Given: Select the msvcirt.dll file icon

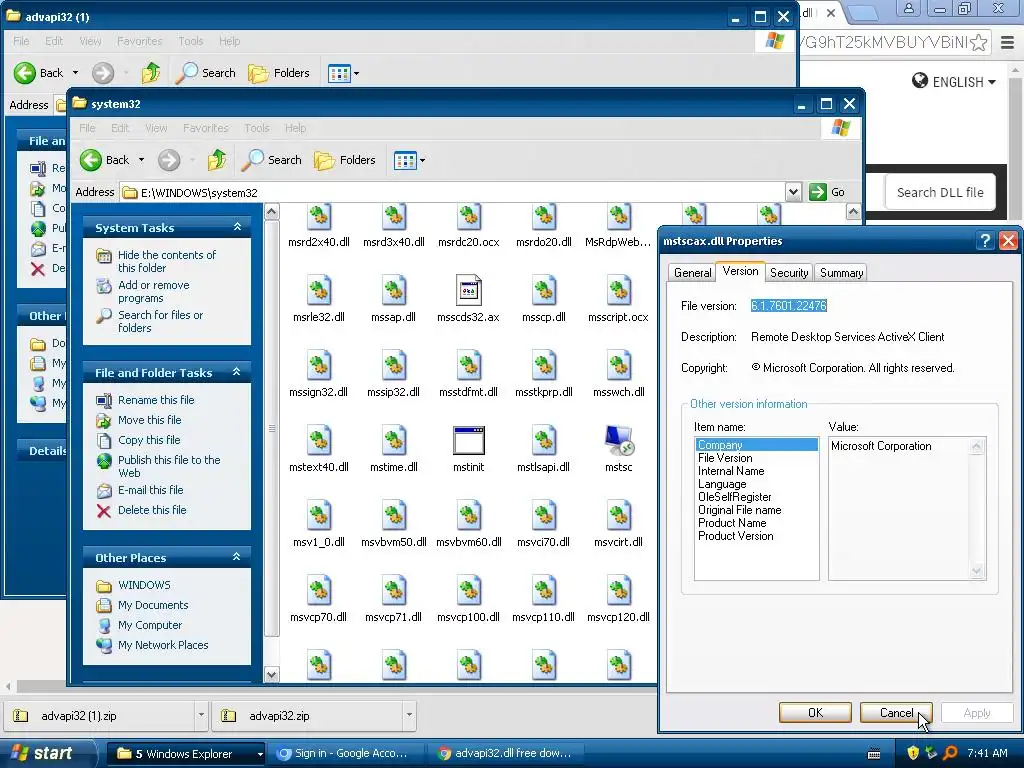Looking at the screenshot, I should point(618,516).
